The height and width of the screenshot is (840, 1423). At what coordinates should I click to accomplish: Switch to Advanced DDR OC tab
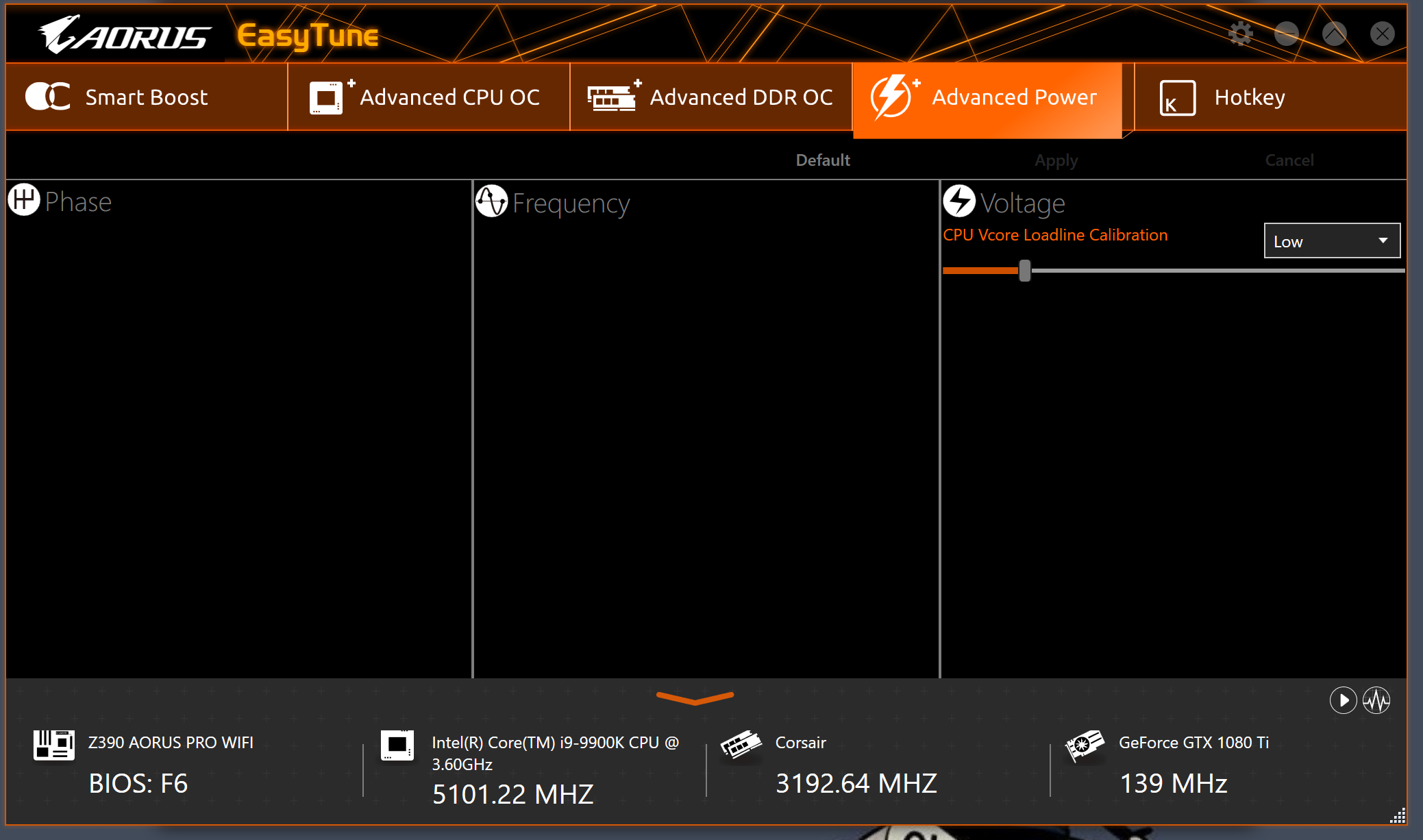point(711,97)
